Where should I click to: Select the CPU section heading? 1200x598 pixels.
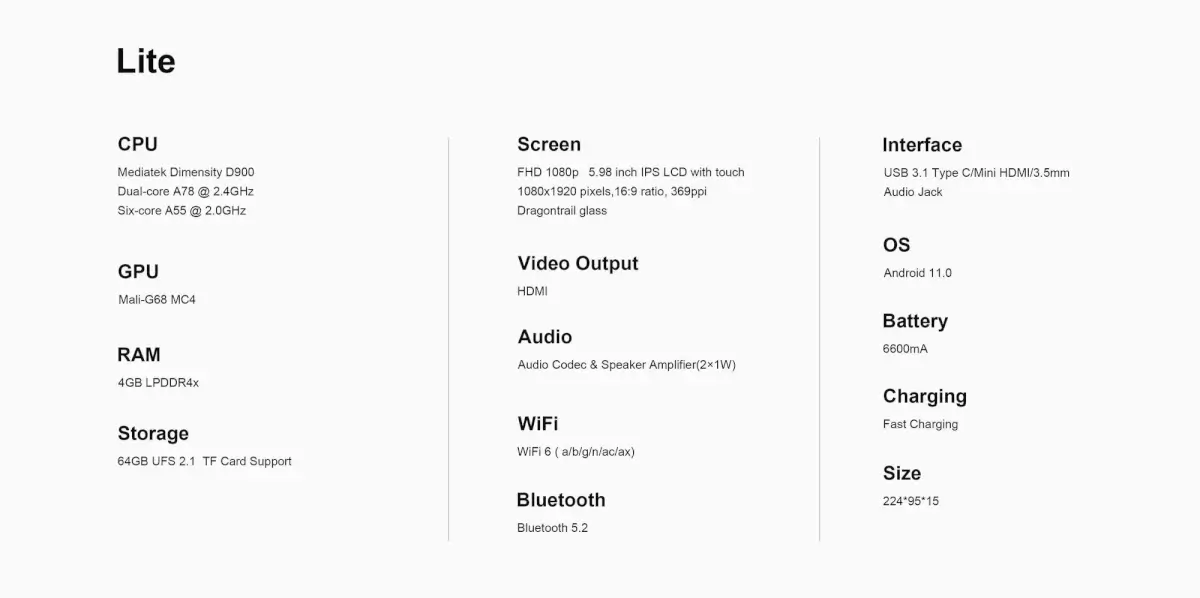point(138,144)
